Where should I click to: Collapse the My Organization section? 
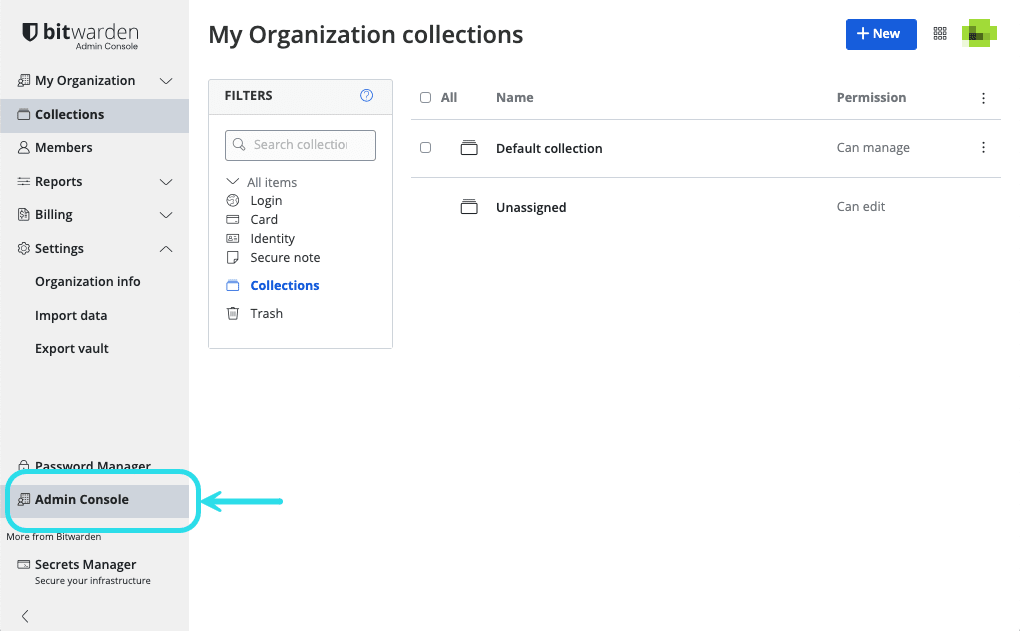tap(165, 80)
